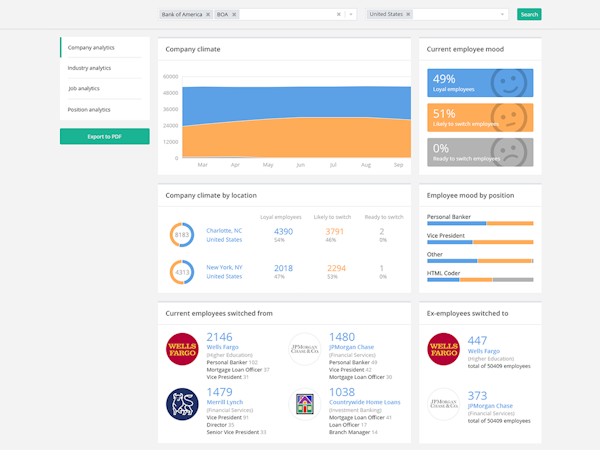
Task: Open the Merrill Lynch company logo
Action: point(182,403)
